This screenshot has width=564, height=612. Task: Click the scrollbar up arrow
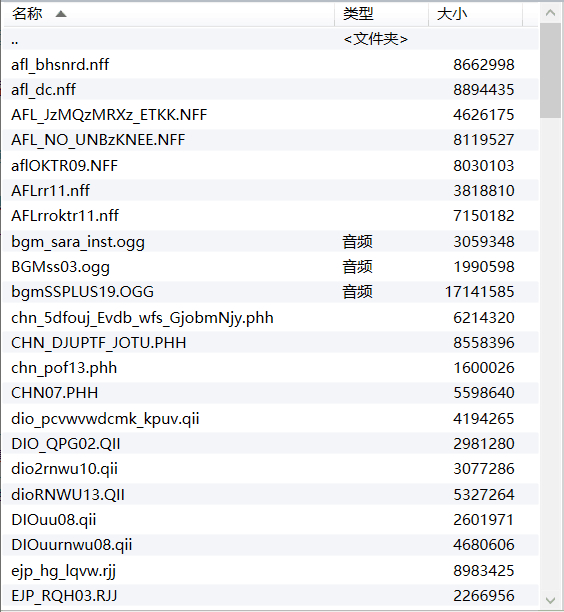550,13
